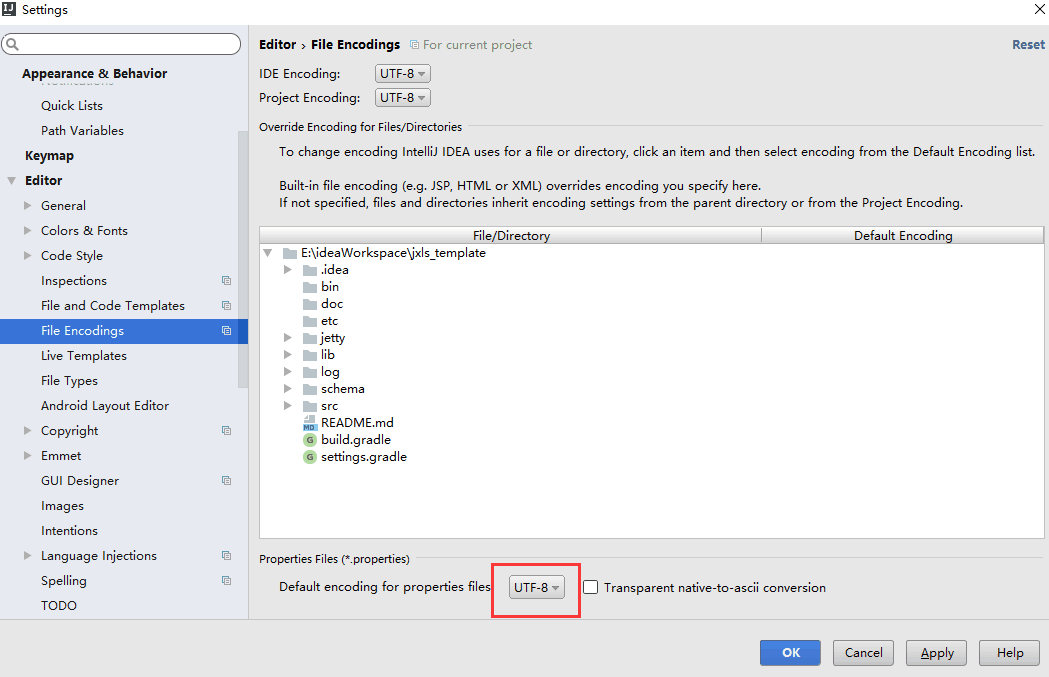
Task: Click the For current project icon in header
Action: click(x=414, y=45)
